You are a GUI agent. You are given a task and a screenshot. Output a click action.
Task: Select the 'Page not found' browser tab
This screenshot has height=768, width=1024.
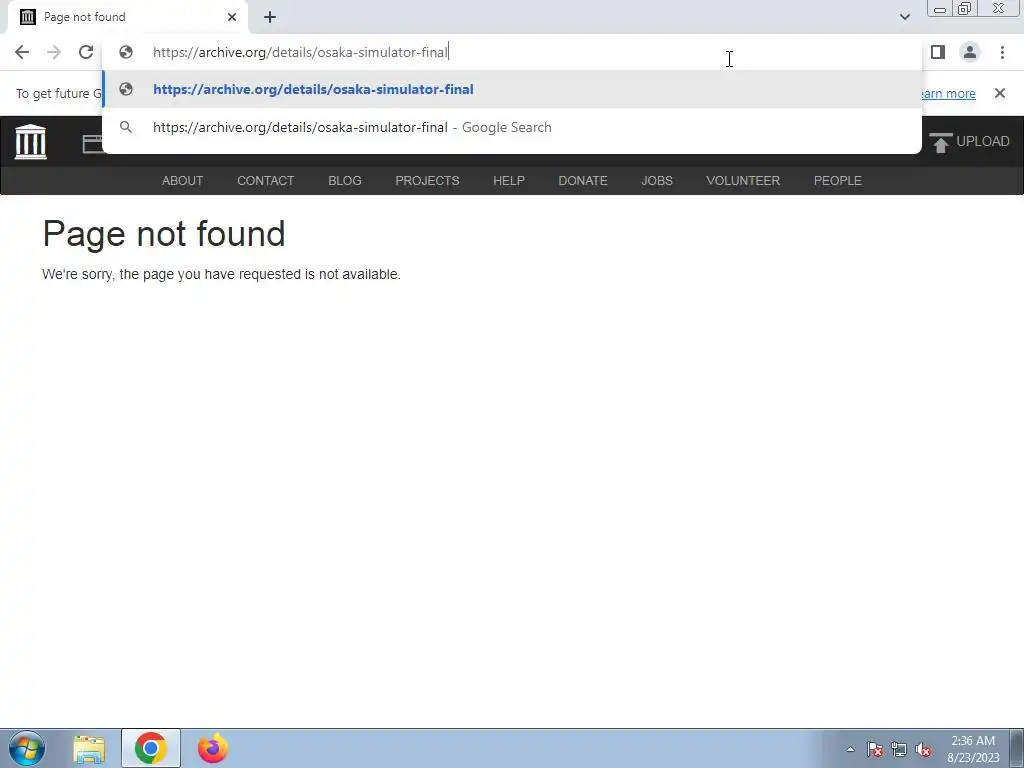click(127, 17)
